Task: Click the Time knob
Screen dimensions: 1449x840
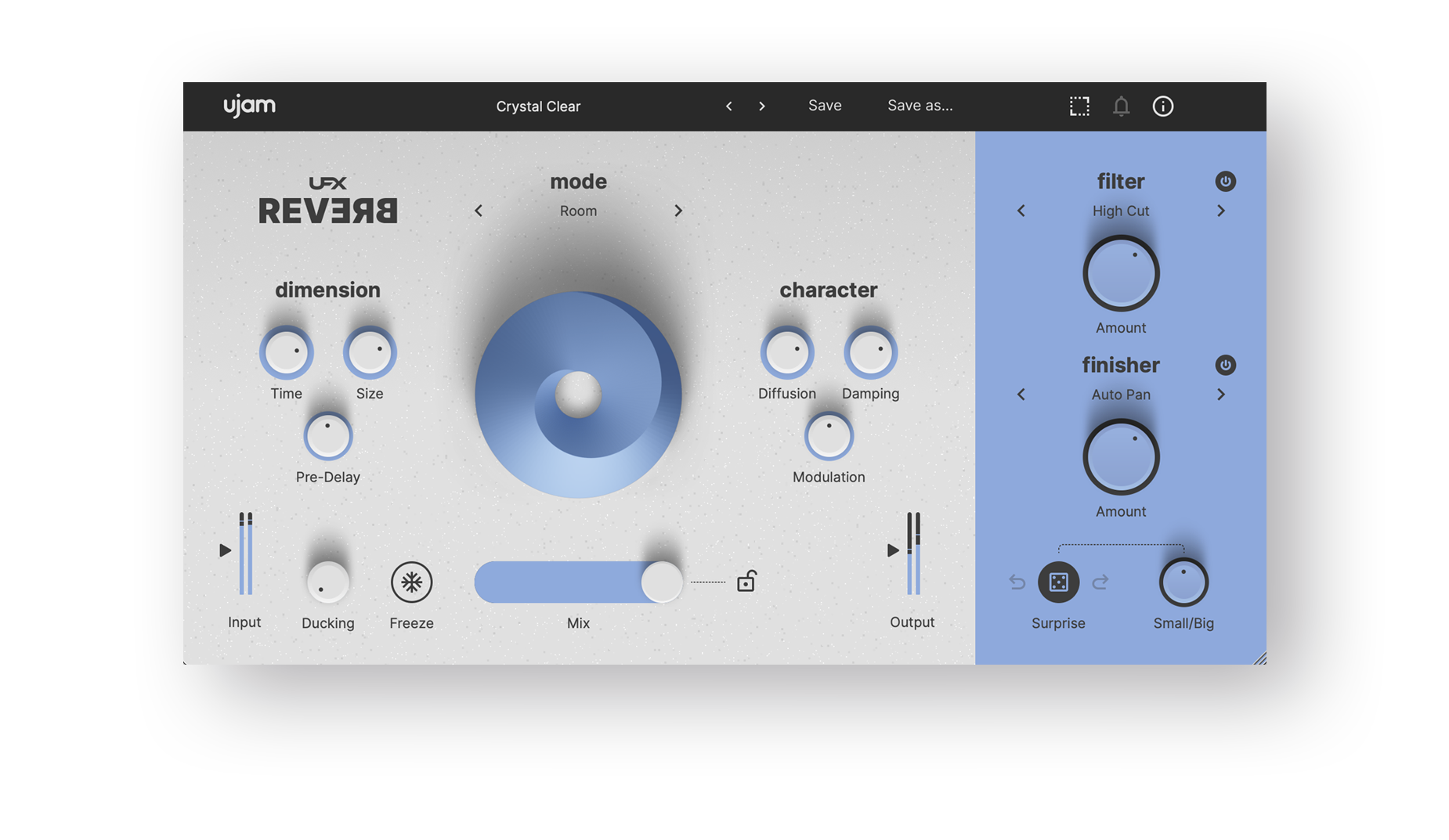Action: click(x=287, y=352)
